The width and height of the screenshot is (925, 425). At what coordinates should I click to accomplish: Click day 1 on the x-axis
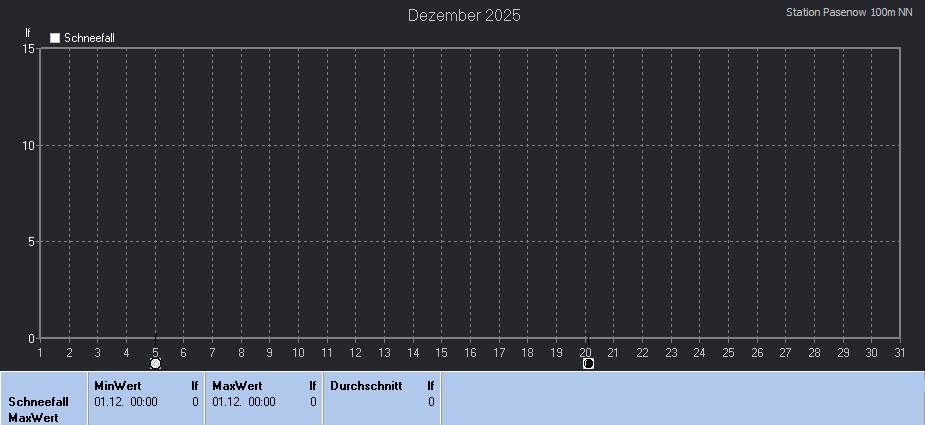pos(40,352)
